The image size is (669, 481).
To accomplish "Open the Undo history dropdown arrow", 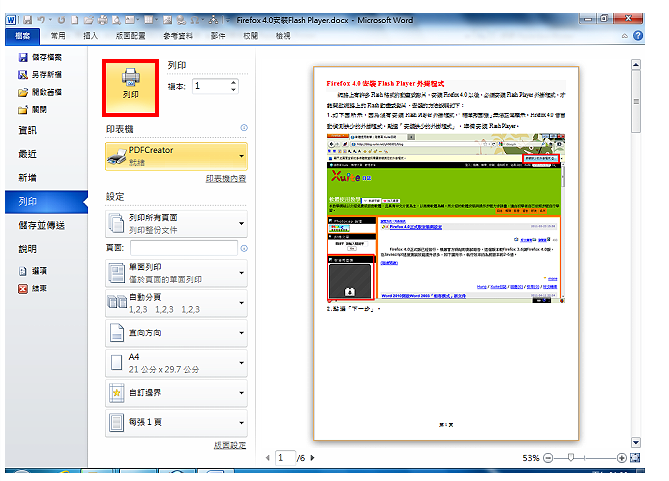I will click(50, 20).
